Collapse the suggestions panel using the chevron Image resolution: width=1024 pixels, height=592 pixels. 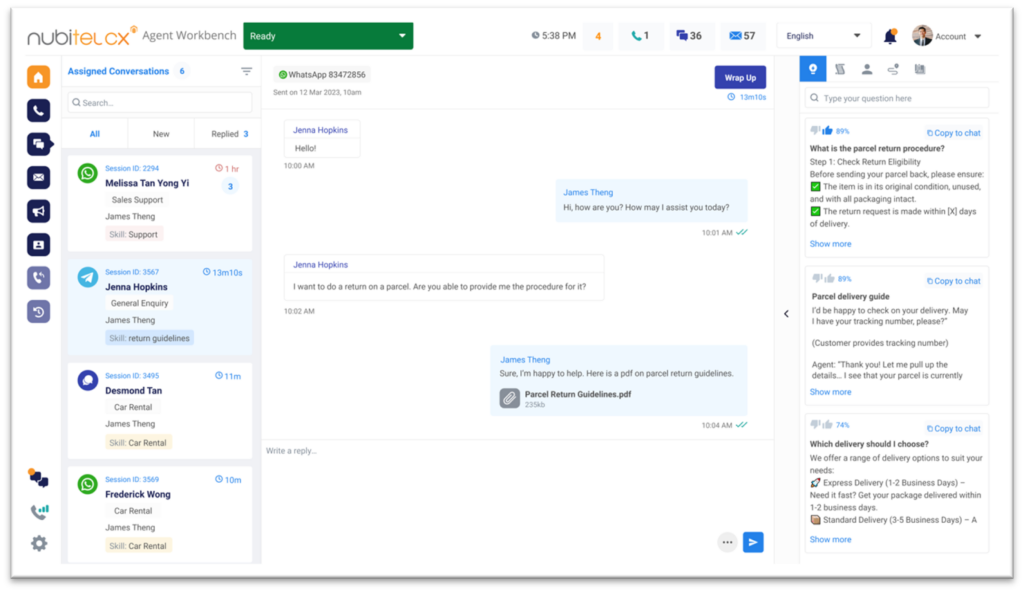787,313
